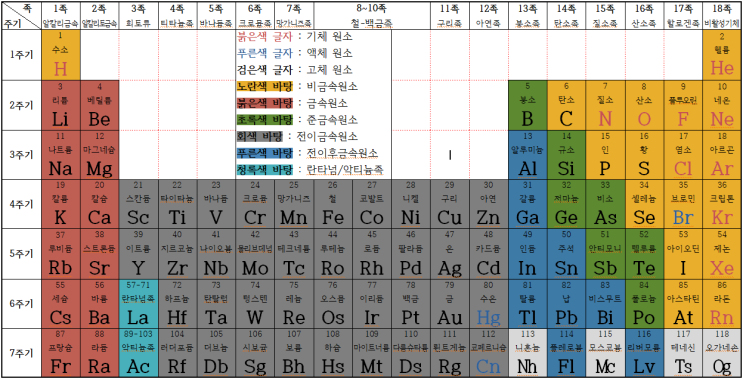Click the copper cell Cu
This screenshot has width=743, height=379.
450,204
